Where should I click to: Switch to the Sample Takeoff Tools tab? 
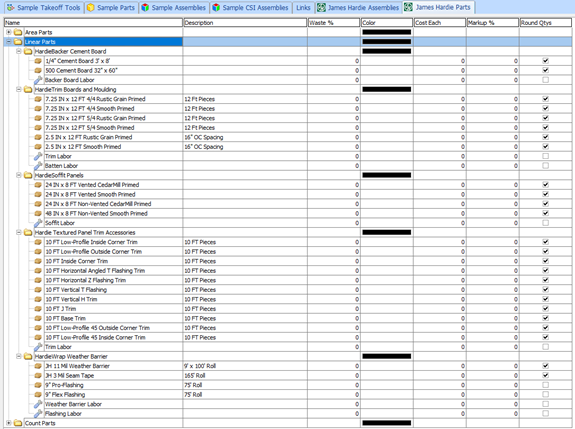pos(44,8)
